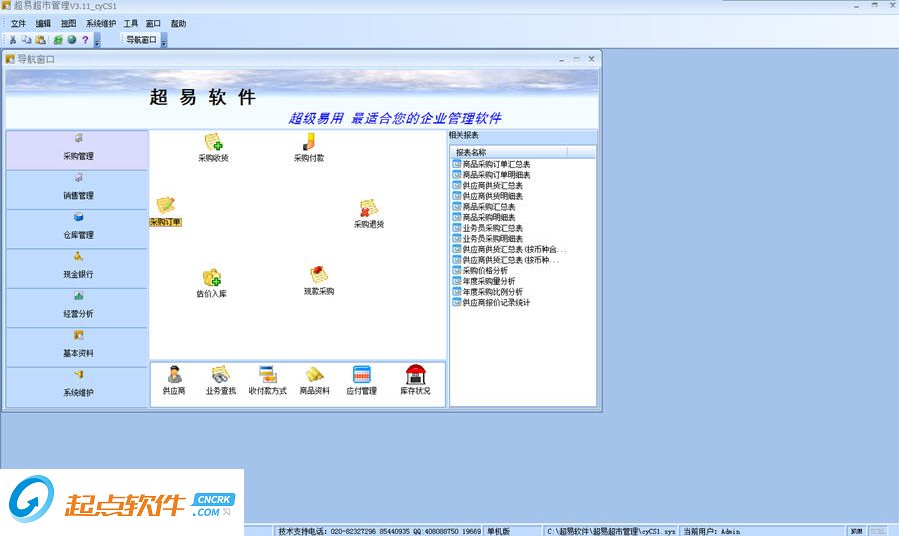Screen dimensions: 899x536
Task: Open the 窗口 menu
Action: (x=153, y=24)
